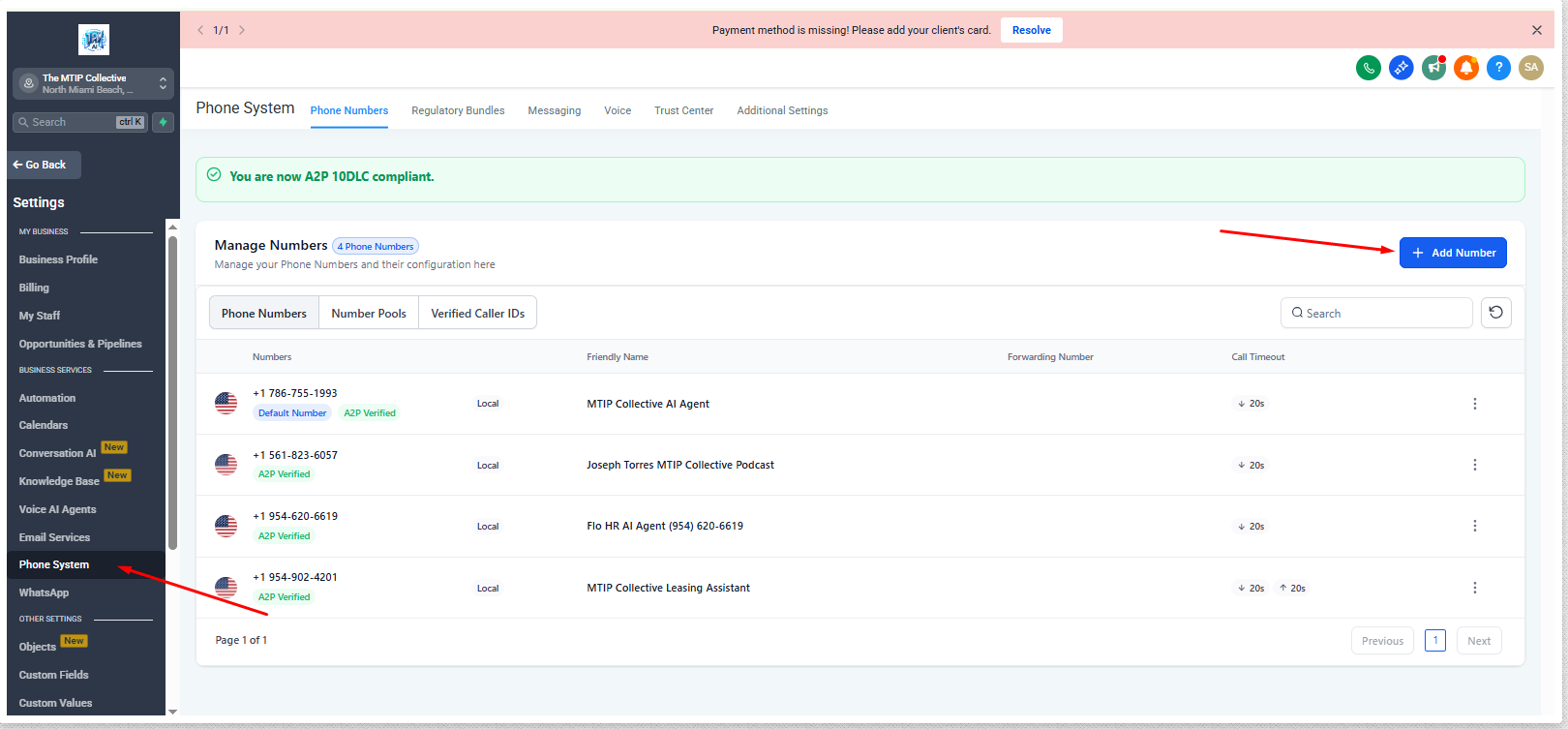1568x729 pixels.
Task: Open Email Services settings
Action: [54, 537]
